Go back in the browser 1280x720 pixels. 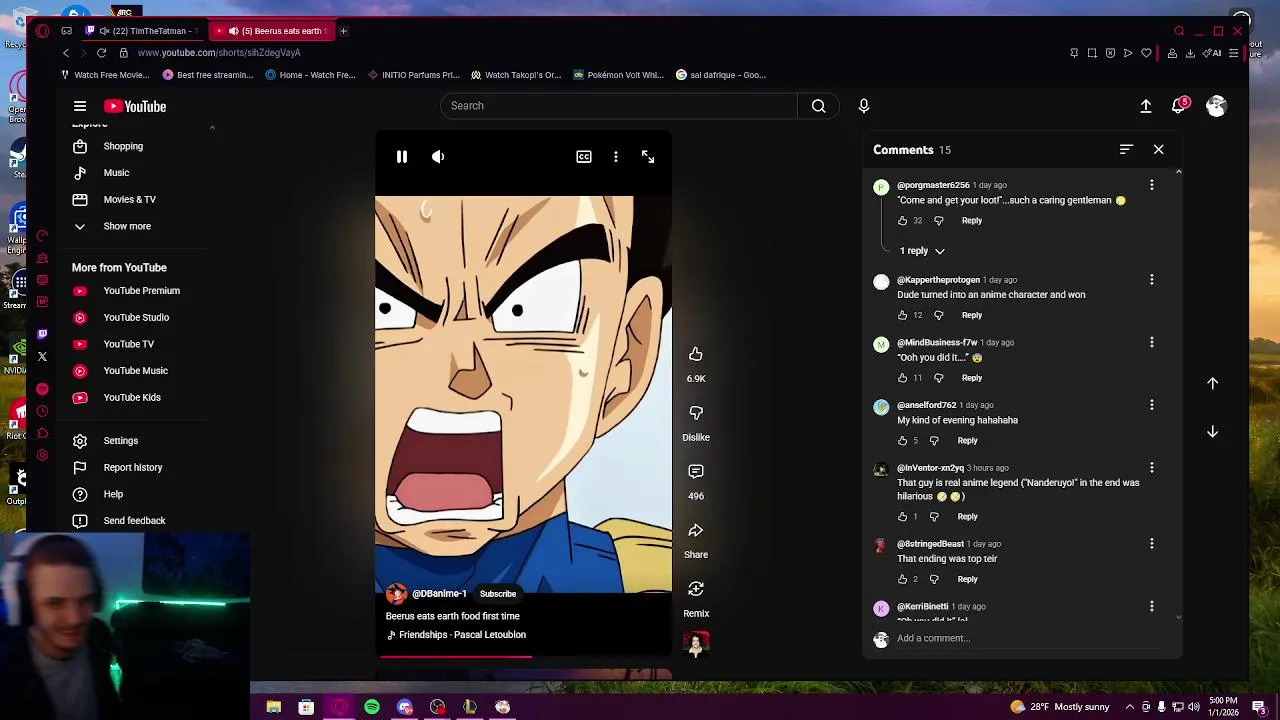[66, 53]
